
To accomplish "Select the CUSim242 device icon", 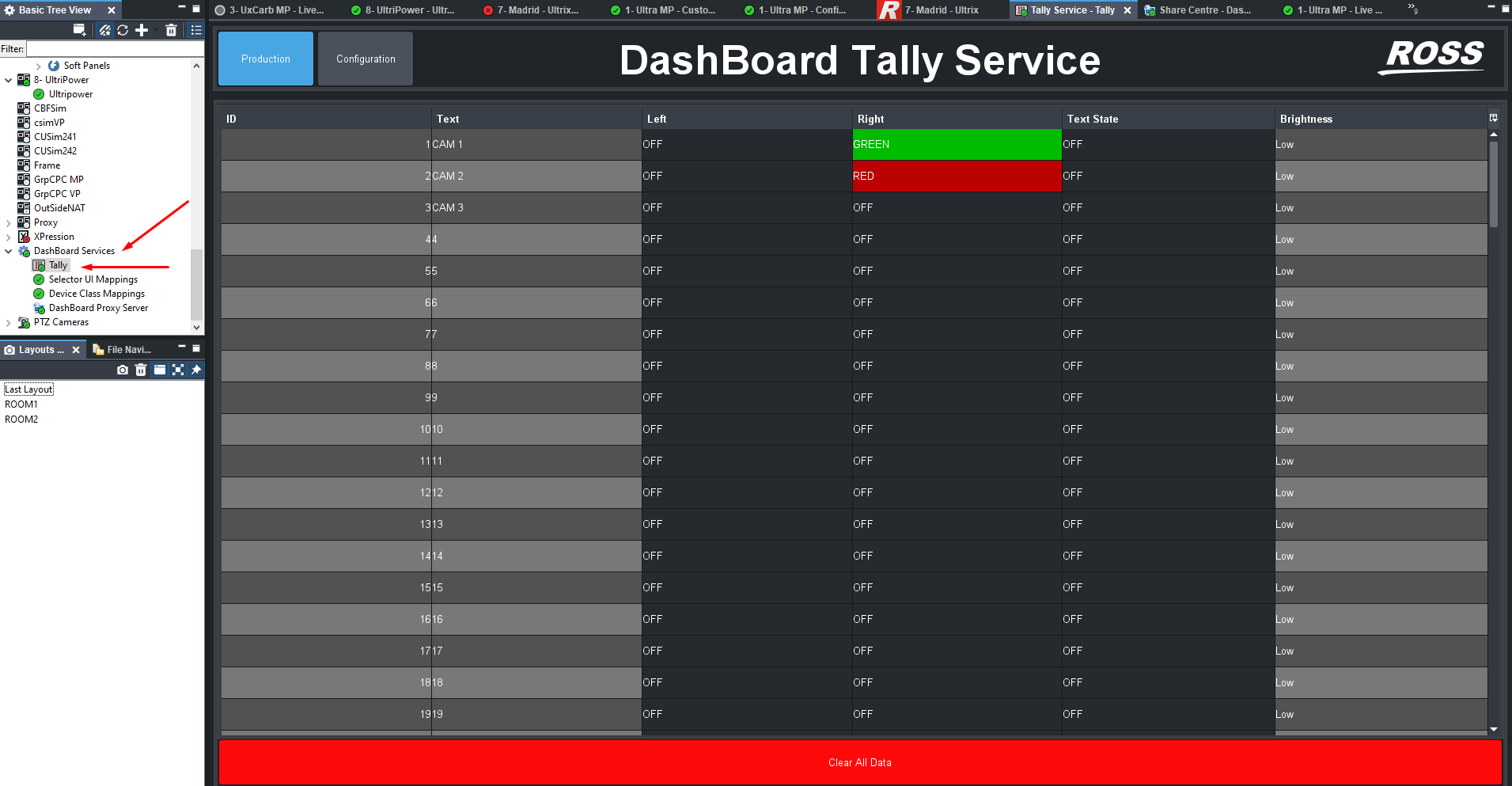I will tap(24, 151).
